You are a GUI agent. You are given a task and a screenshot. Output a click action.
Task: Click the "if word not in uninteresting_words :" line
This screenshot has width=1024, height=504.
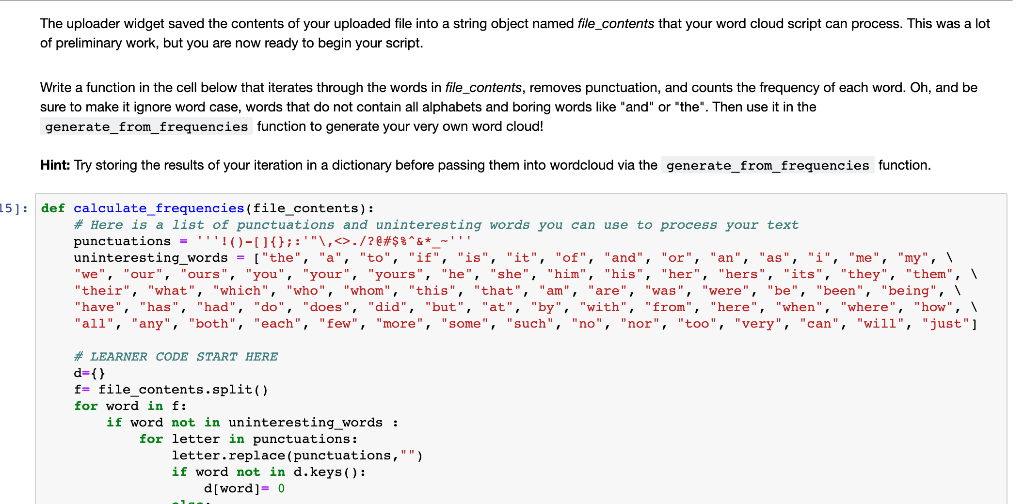click(253, 422)
